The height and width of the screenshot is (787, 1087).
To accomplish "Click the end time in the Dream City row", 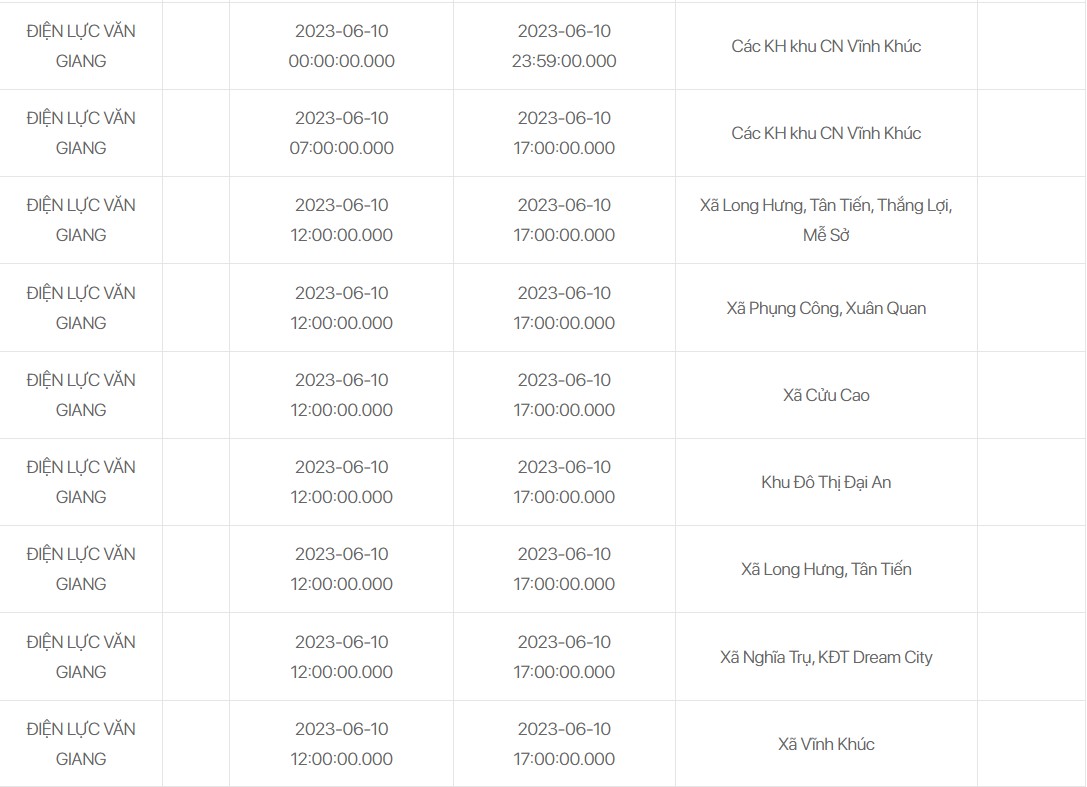I will (x=564, y=657).
